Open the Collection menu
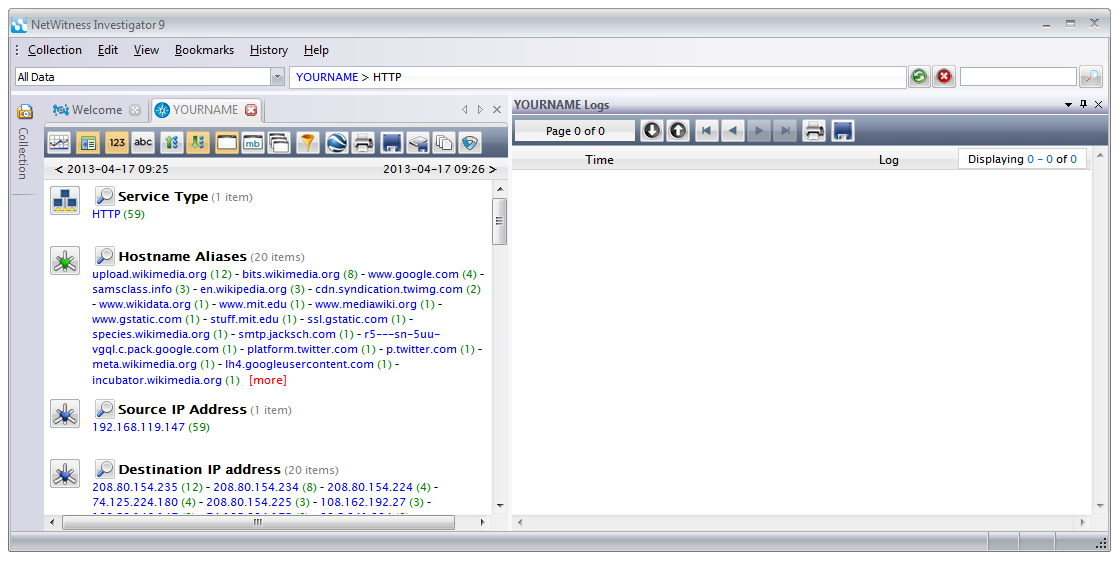 55,50
